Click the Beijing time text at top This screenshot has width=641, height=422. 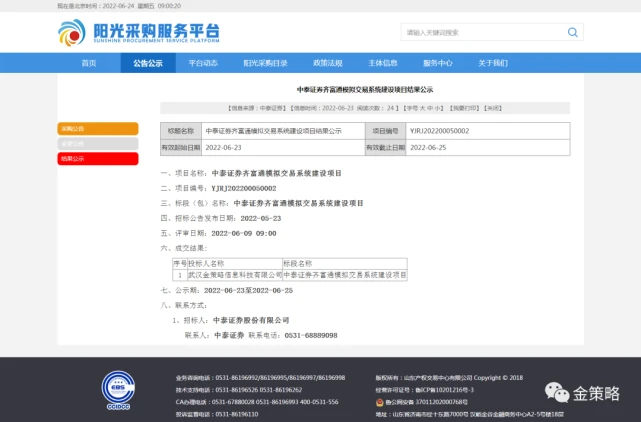pyautogui.click(x=119, y=6)
